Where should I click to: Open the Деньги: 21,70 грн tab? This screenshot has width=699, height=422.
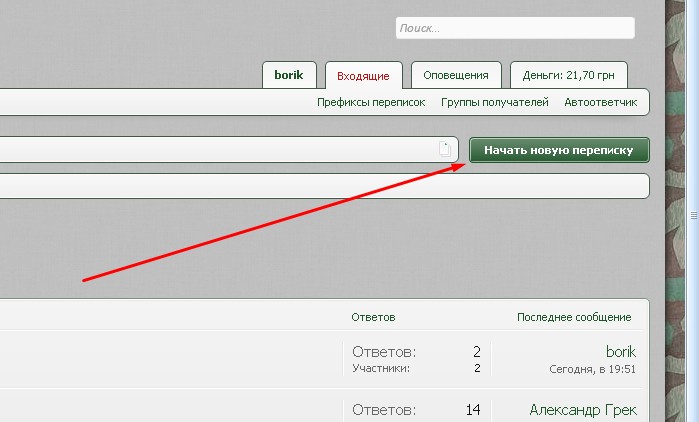569,75
